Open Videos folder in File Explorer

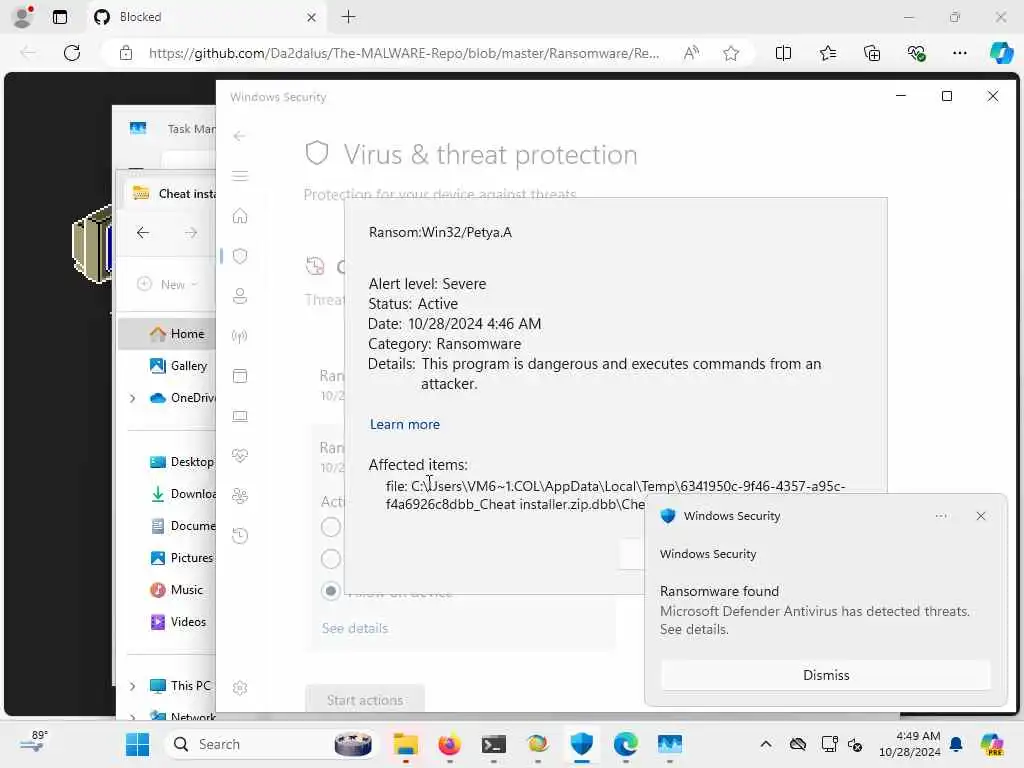177,622
